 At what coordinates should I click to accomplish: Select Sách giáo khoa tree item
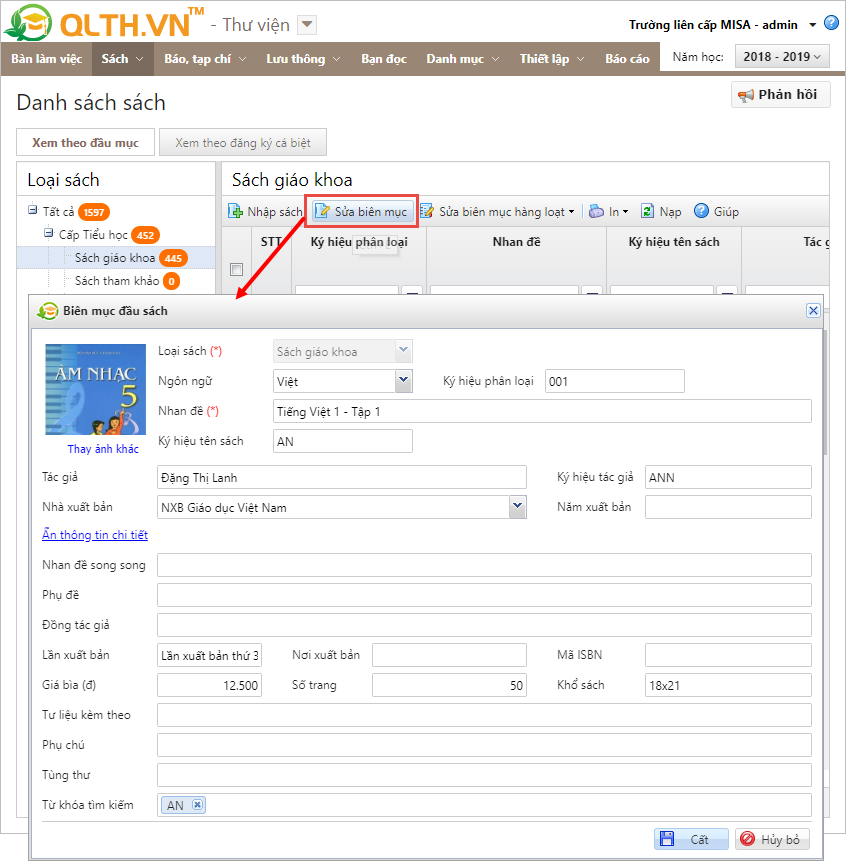point(115,258)
